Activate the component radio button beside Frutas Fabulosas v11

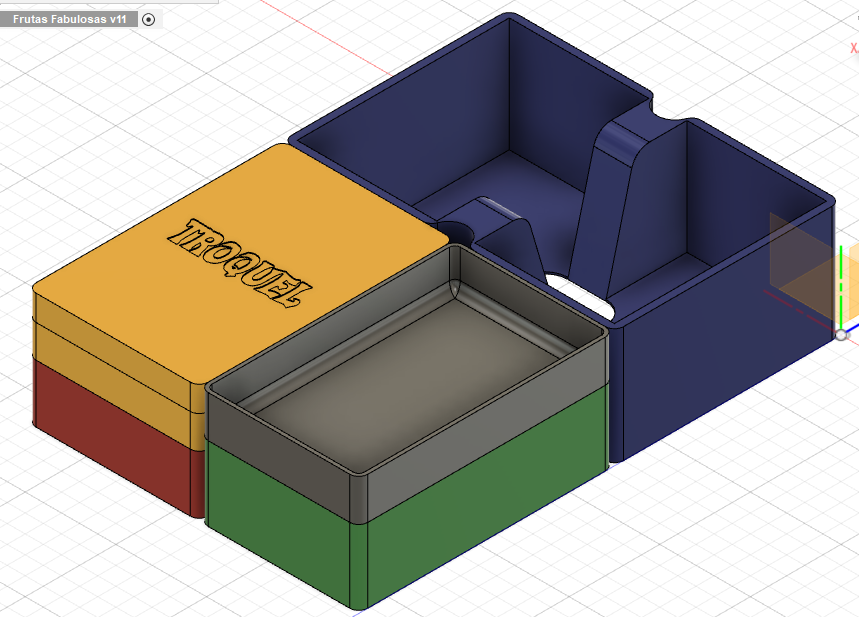[x=148, y=20]
